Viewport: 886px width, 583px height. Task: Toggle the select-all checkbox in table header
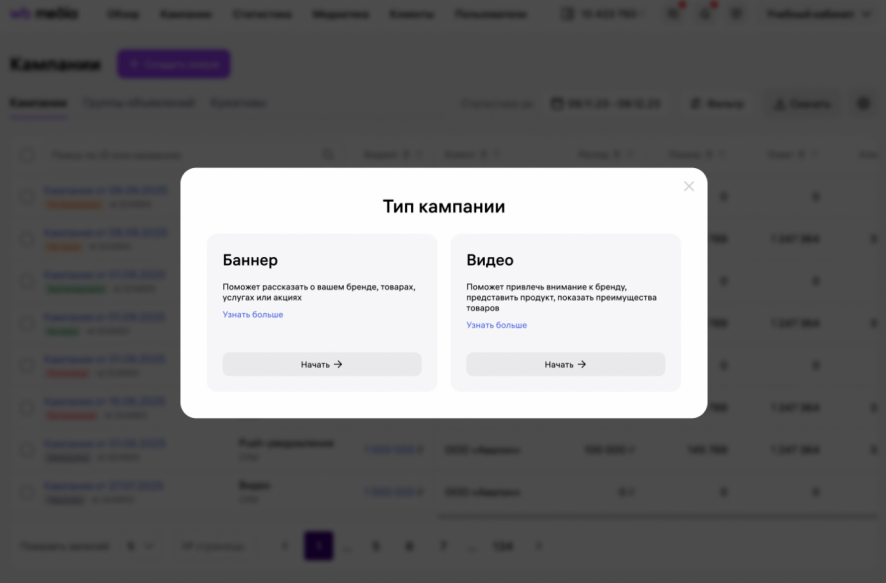28,155
